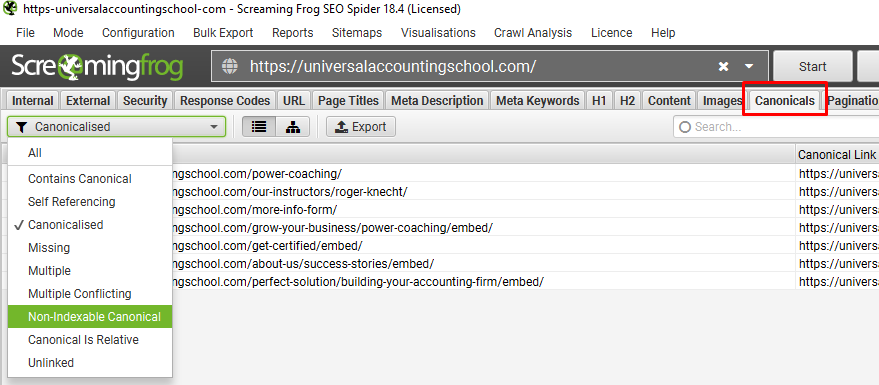Switch to the H2 tab
Image resolution: width=879 pixels, height=385 pixels.
click(627, 100)
